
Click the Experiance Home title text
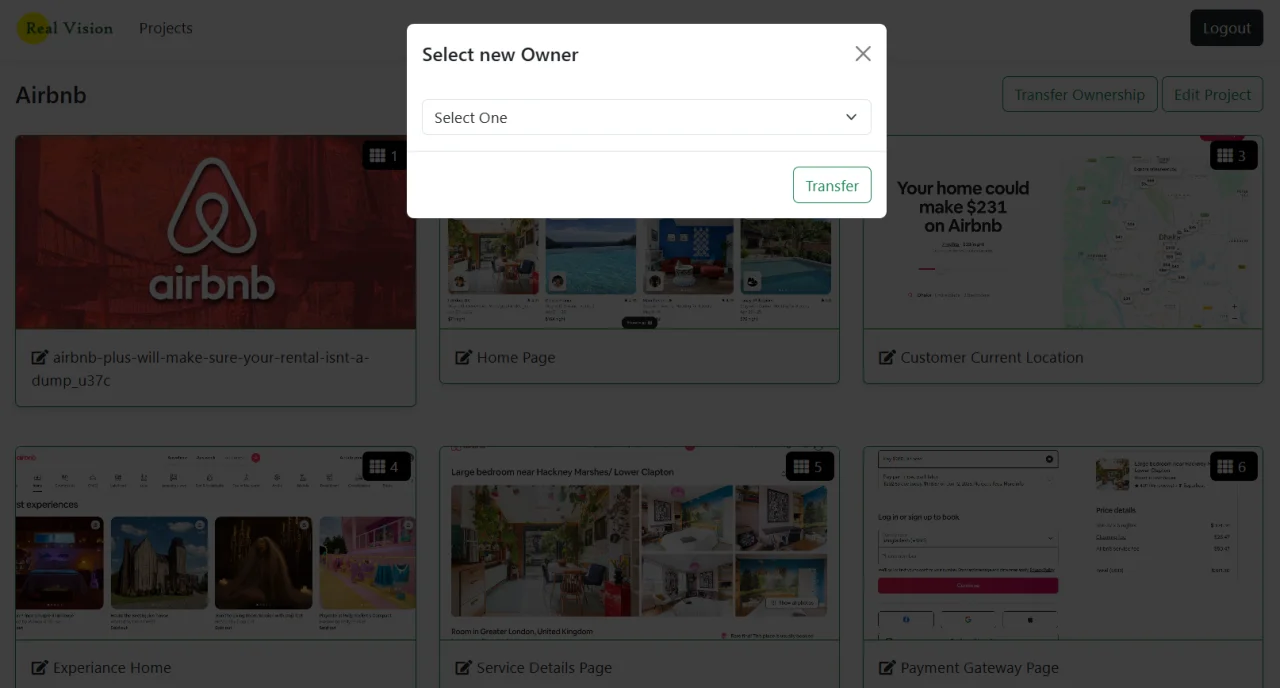pos(112,667)
